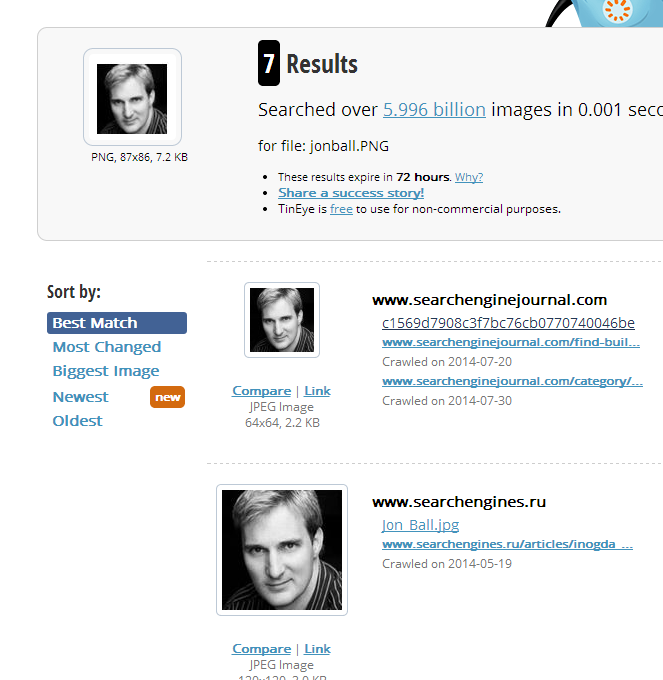The image size is (663, 680).
Task: Click Link under the searchenginejournal result
Action: [317, 391]
